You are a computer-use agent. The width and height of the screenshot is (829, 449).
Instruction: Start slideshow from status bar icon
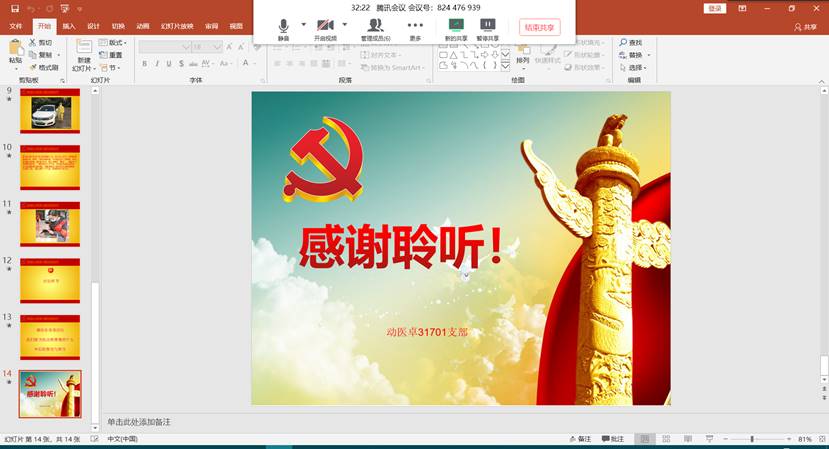(709, 439)
